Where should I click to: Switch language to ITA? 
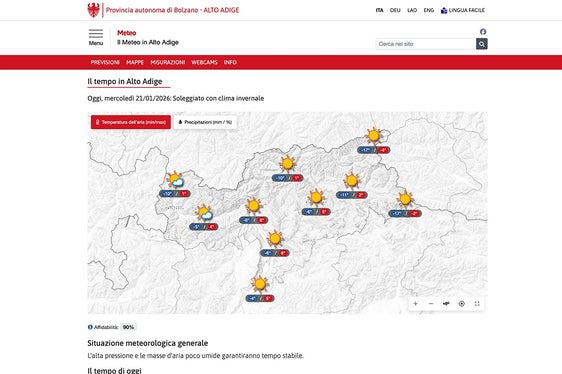(380, 10)
